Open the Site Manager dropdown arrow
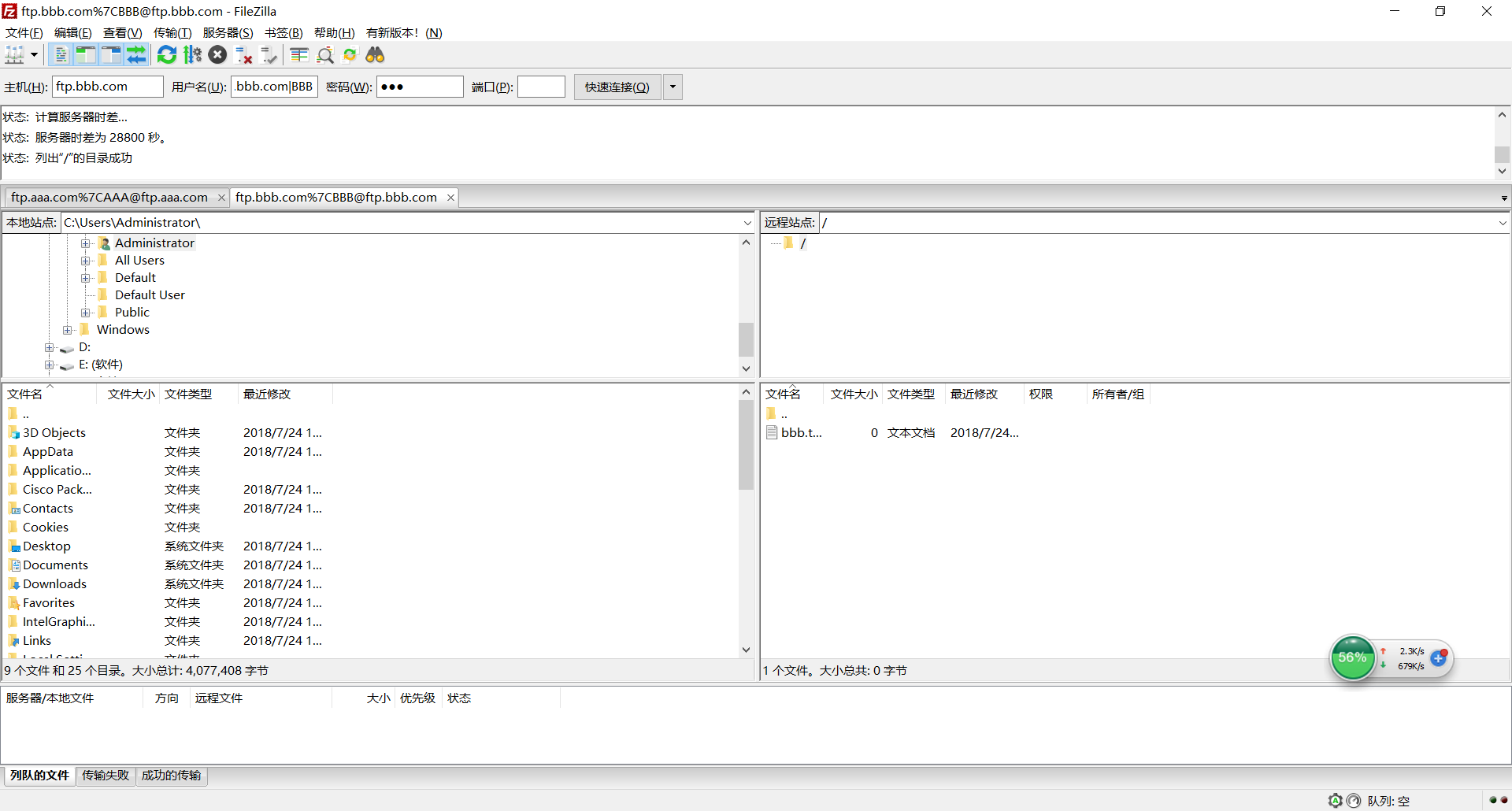Viewport: 1512px width, 811px height. point(34,55)
